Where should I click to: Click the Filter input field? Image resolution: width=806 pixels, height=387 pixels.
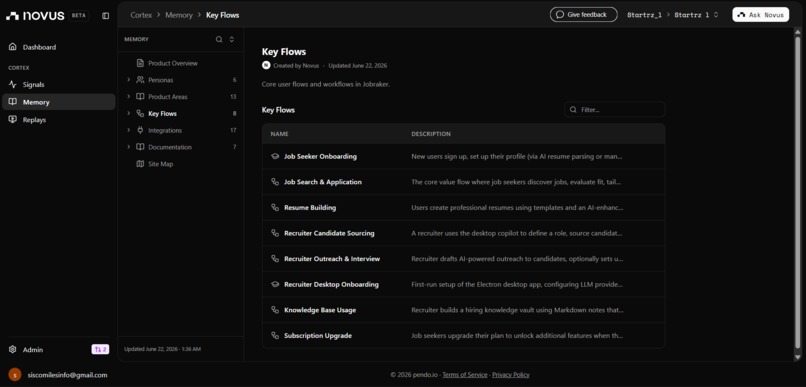coord(615,109)
